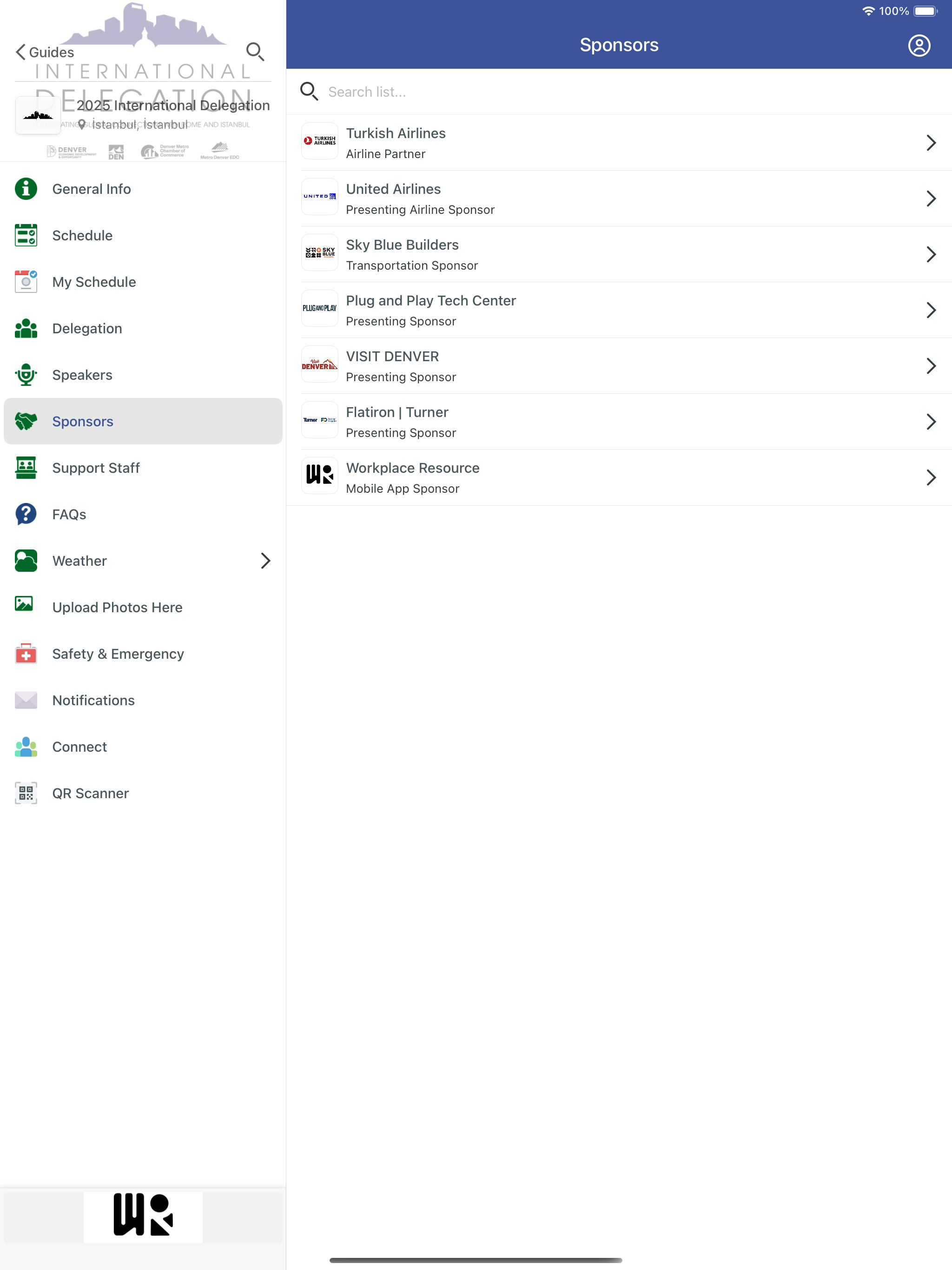Tap the QR Scanner label

tap(91, 794)
